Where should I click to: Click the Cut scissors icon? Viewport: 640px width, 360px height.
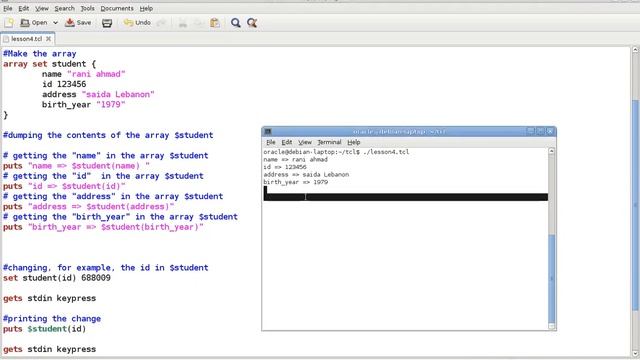tap(182, 23)
